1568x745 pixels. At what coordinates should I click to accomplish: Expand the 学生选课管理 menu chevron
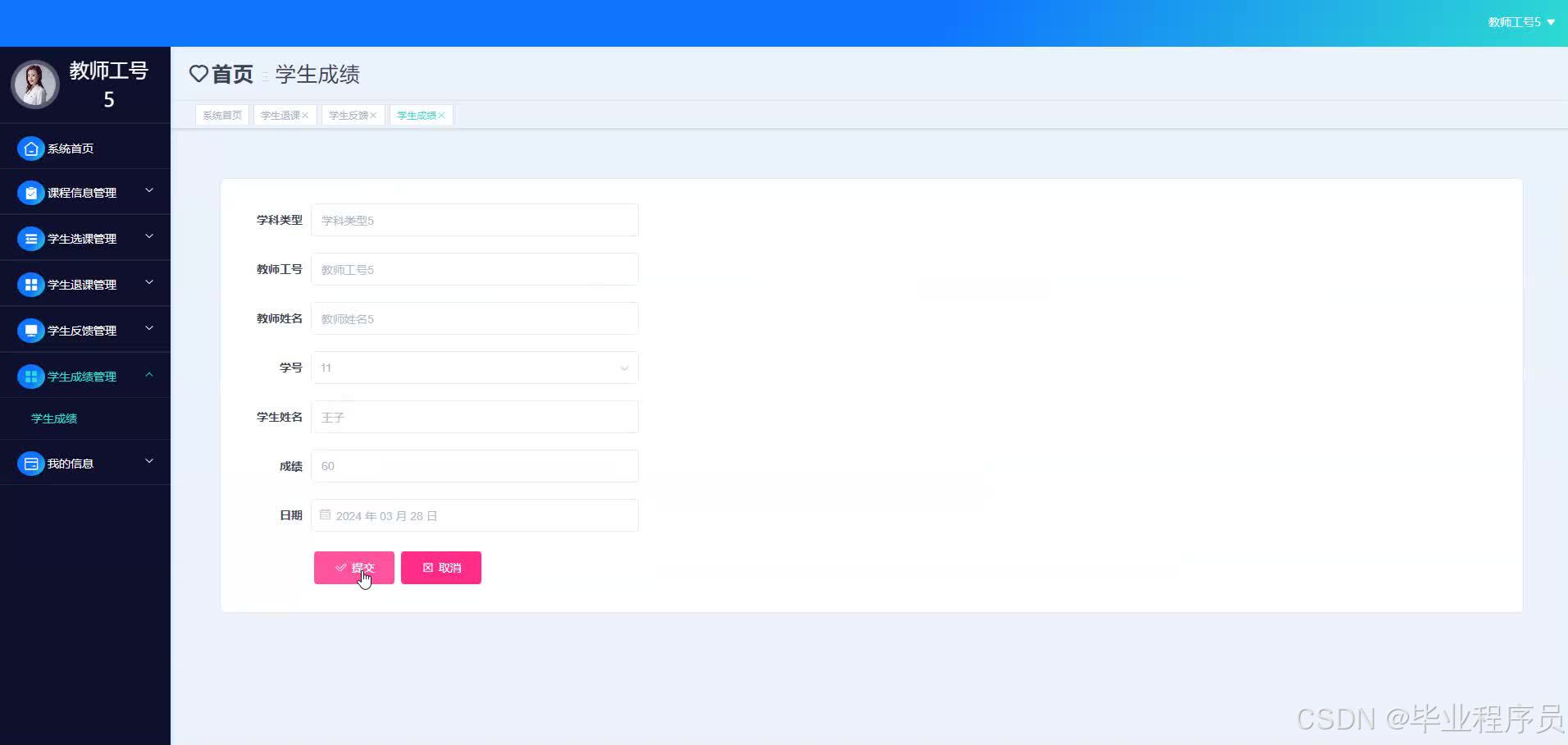coord(149,236)
